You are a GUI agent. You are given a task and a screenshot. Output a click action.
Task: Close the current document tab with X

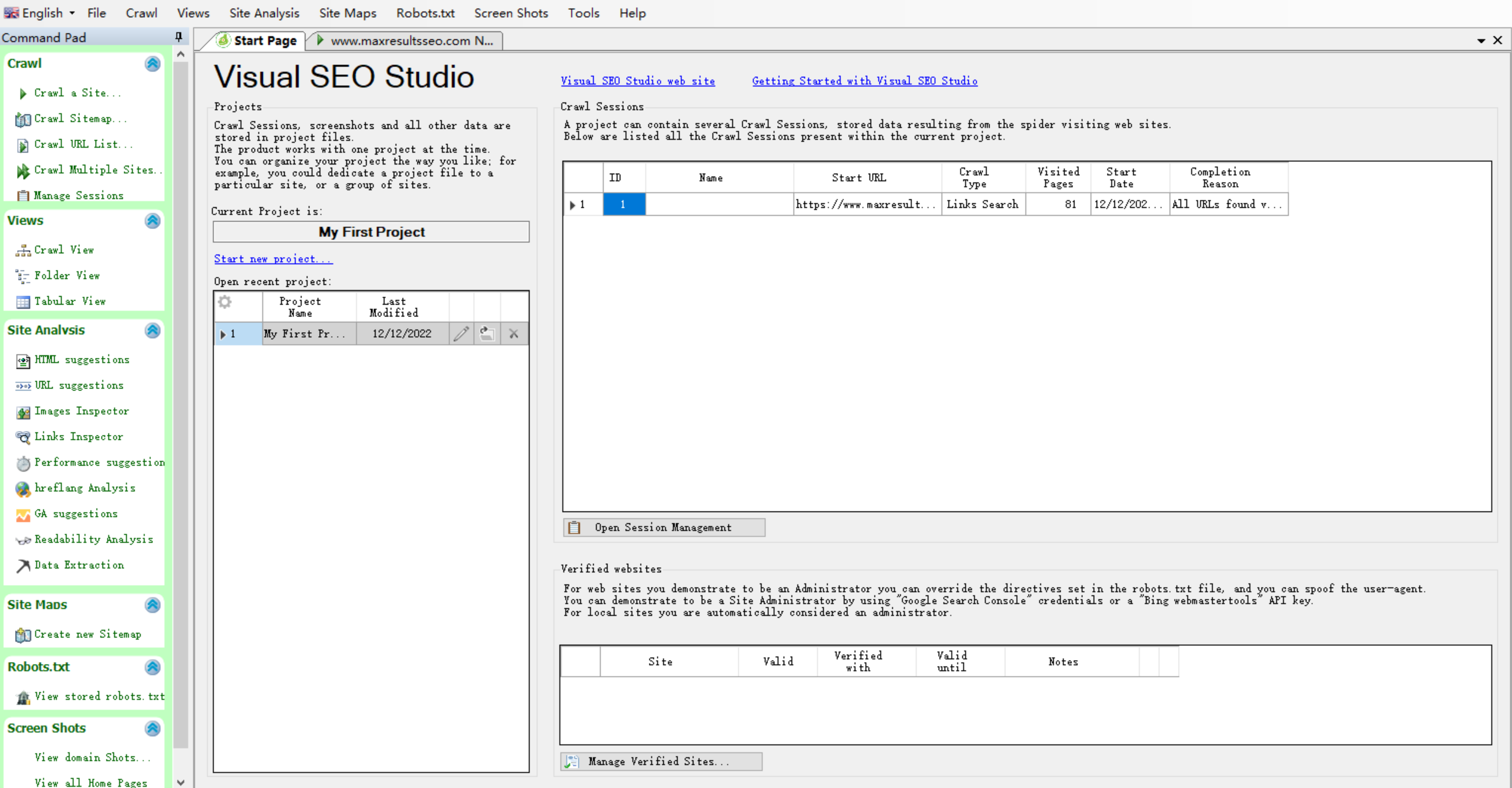[x=1498, y=40]
